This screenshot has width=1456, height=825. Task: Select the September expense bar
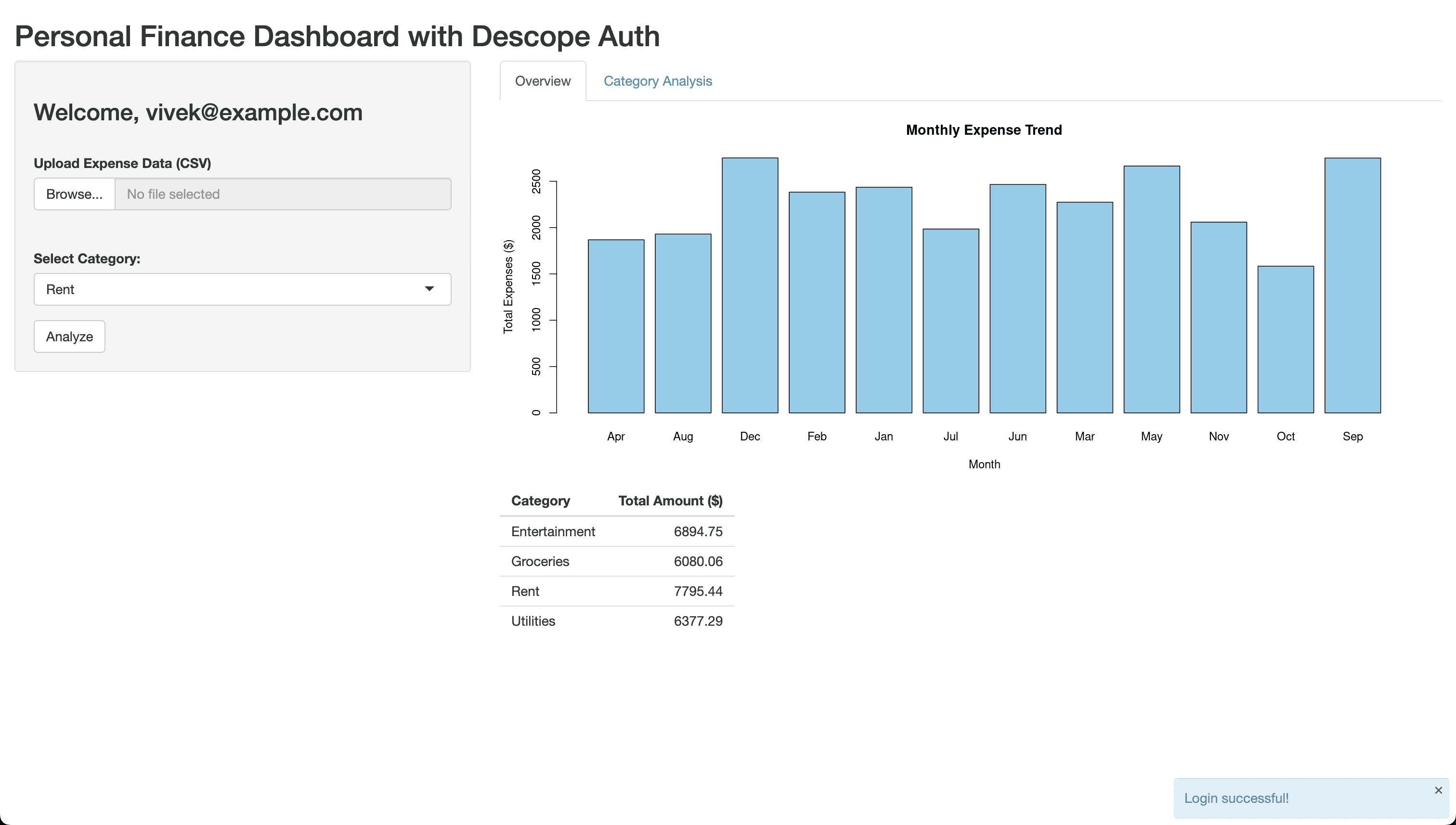(1353, 284)
